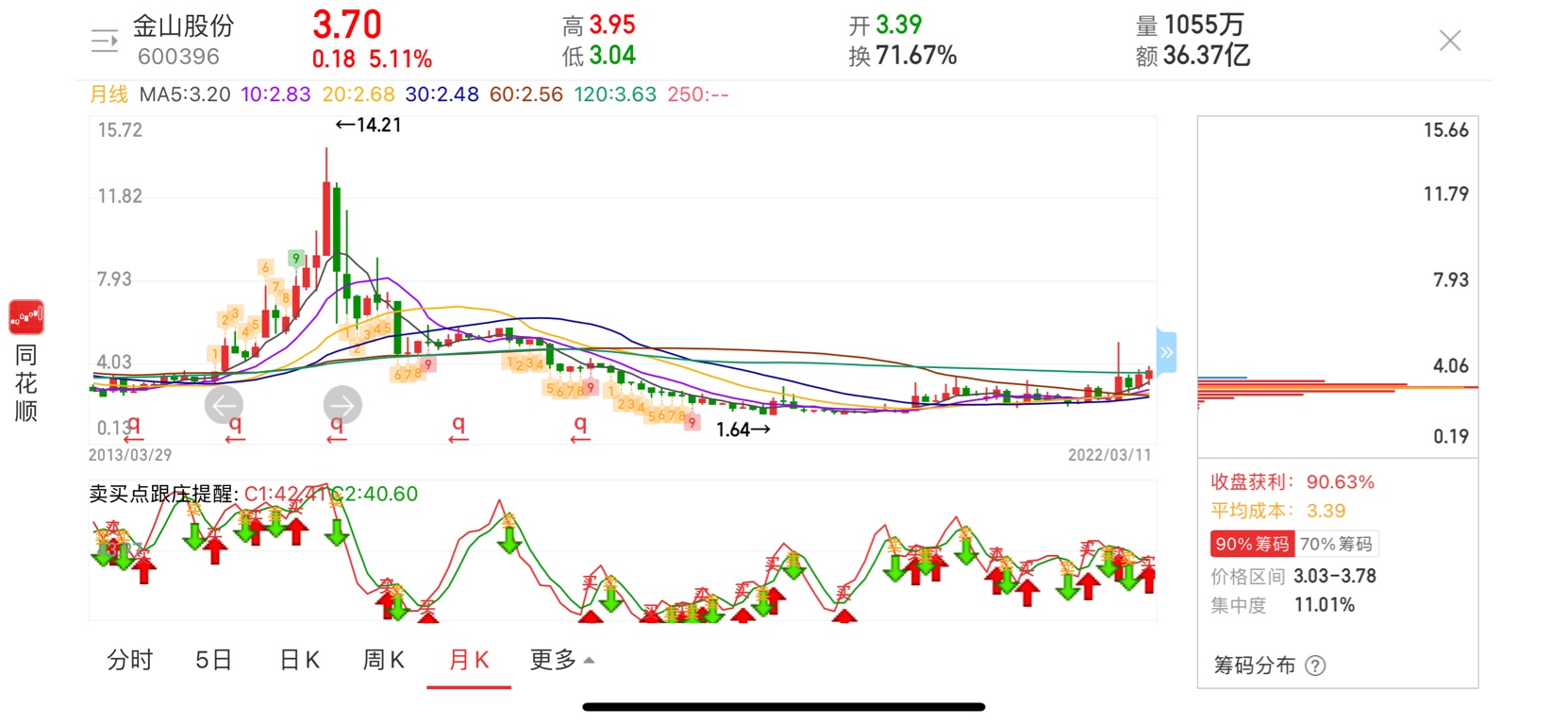The width and height of the screenshot is (1568, 725).
Task: Switch to 5日 chart tab
Action: coord(213,660)
